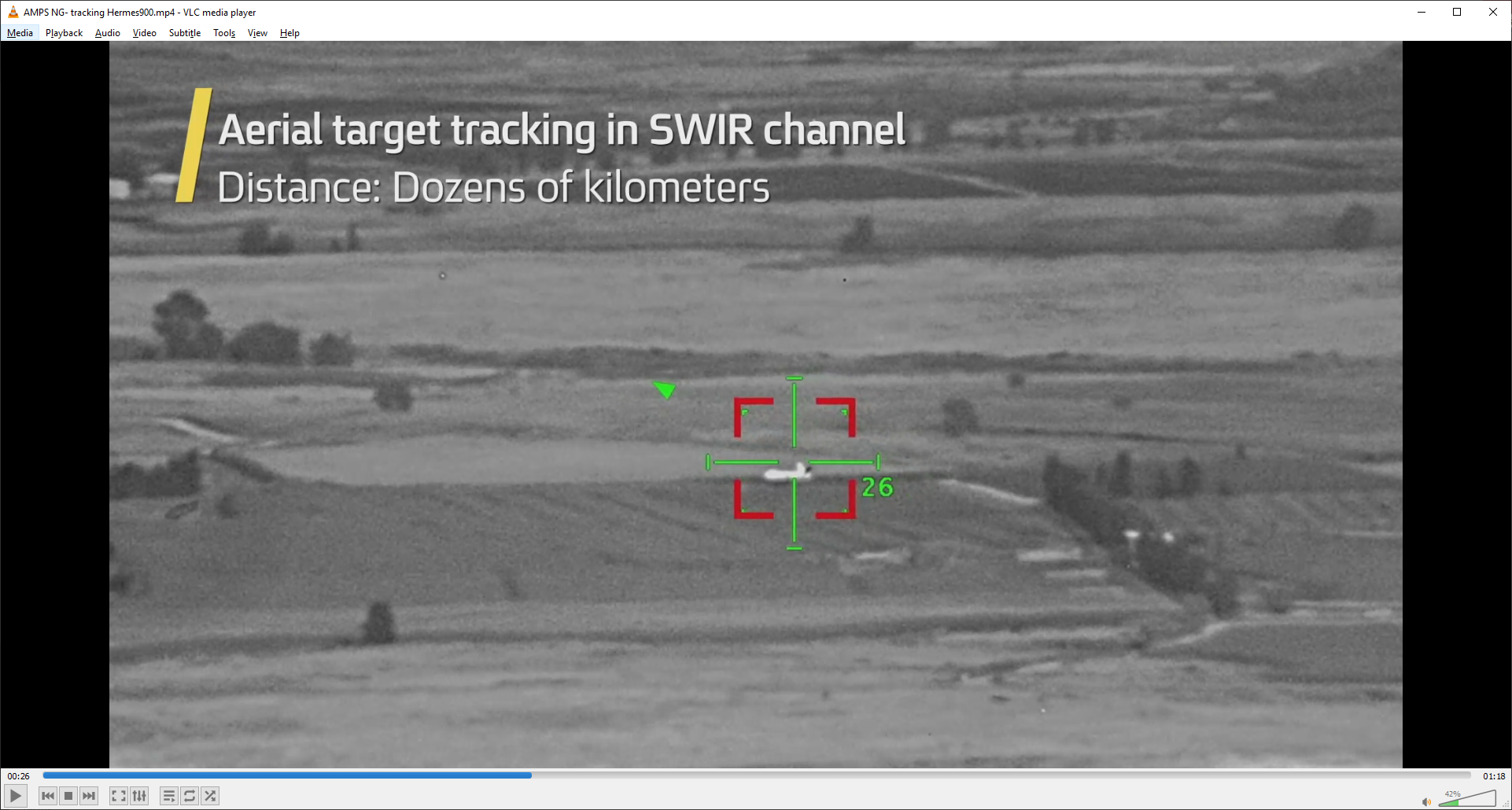The width and height of the screenshot is (1512, 810).
Task: Open the View menu
Action: tap(257, 33)
